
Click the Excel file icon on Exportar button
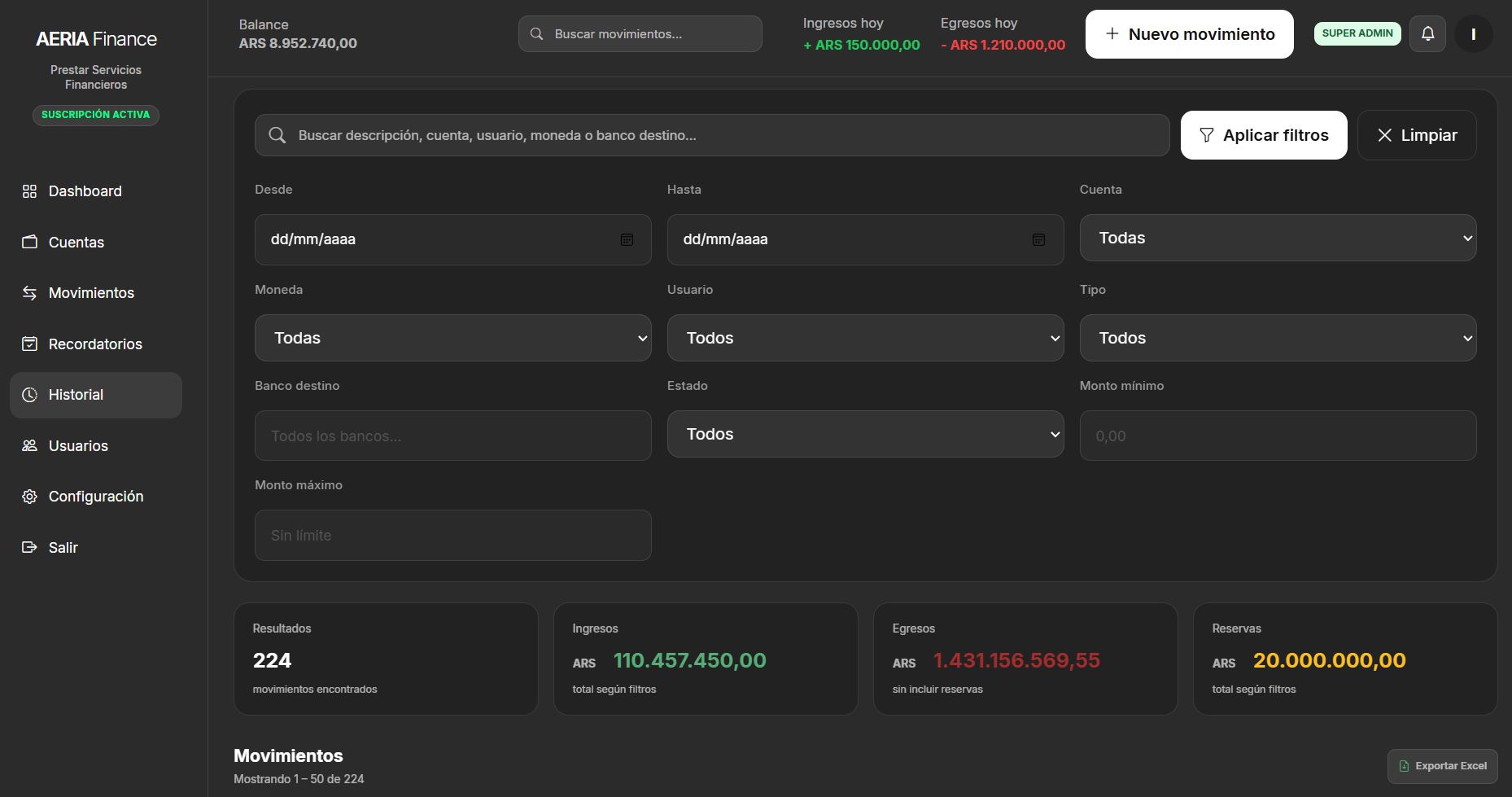(x=1404, y=766)
